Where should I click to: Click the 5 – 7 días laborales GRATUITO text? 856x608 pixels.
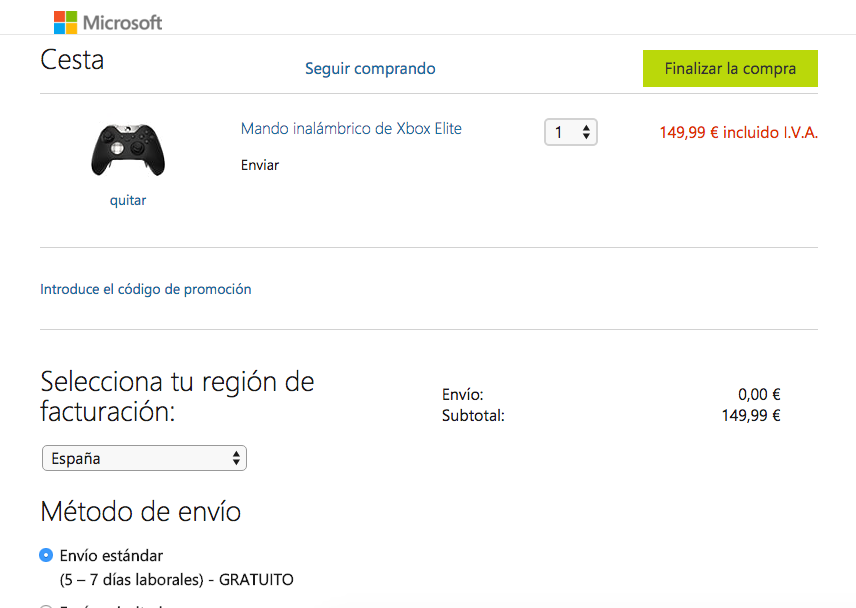pyautogui.click(x=177, y=580)
